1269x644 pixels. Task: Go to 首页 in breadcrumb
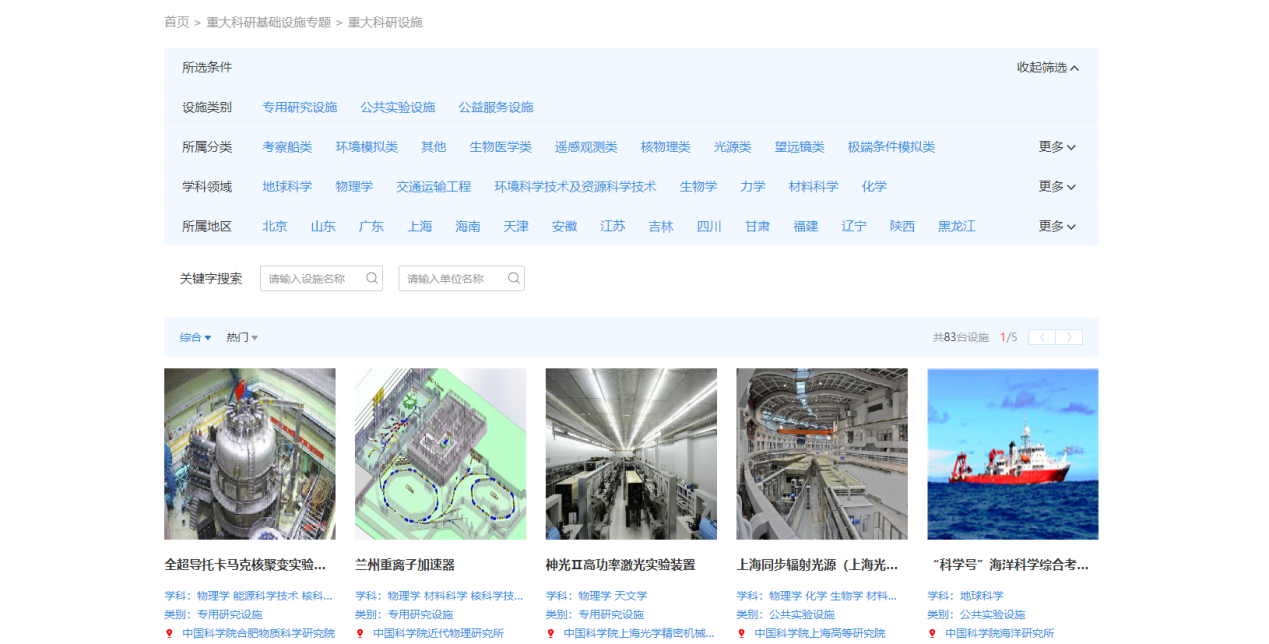point(177,22)
